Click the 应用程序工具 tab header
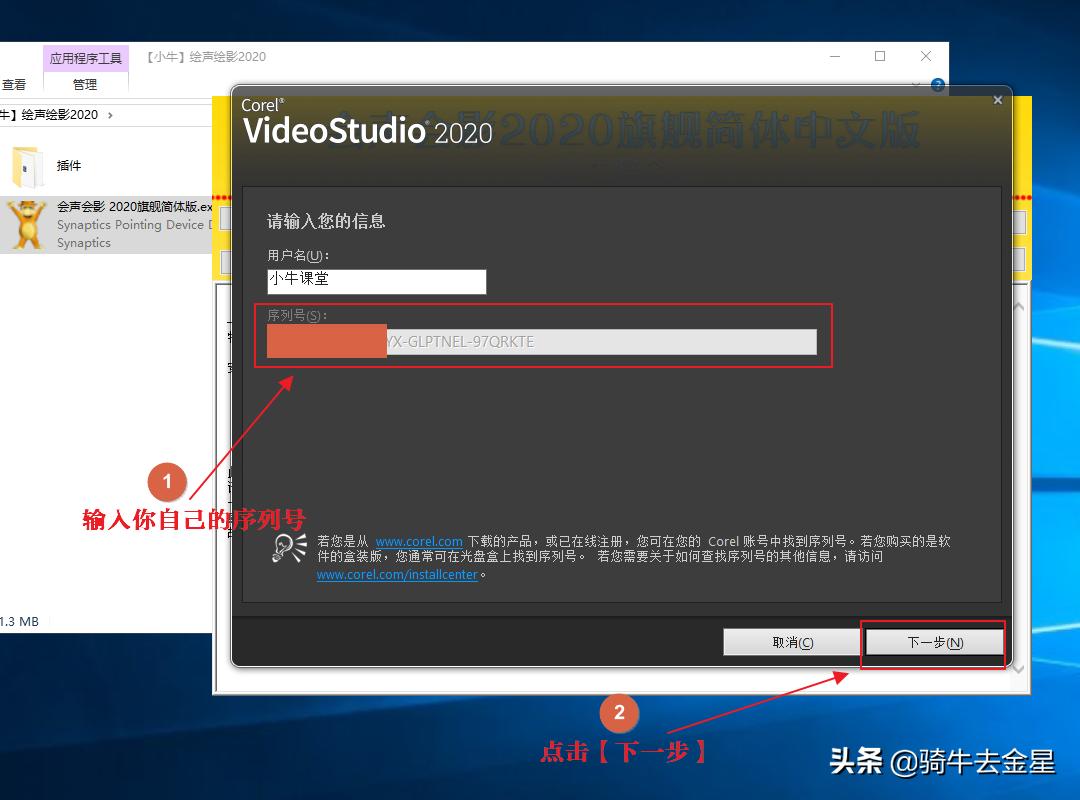Image resolution: width=1080 pixels, height=800 pixels. tap(86, 58)
